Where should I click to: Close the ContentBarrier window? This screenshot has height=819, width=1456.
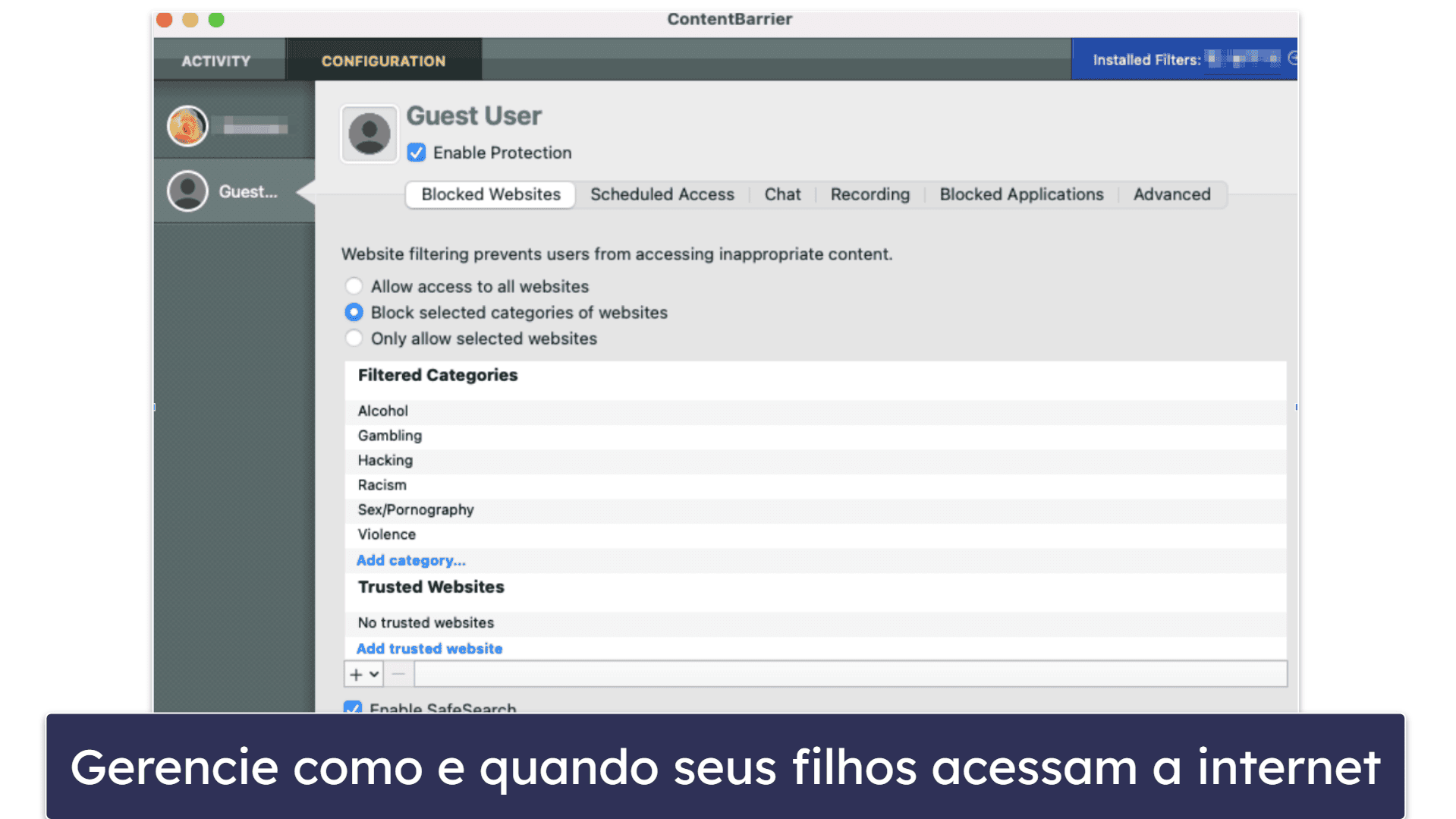pos(165,20)
